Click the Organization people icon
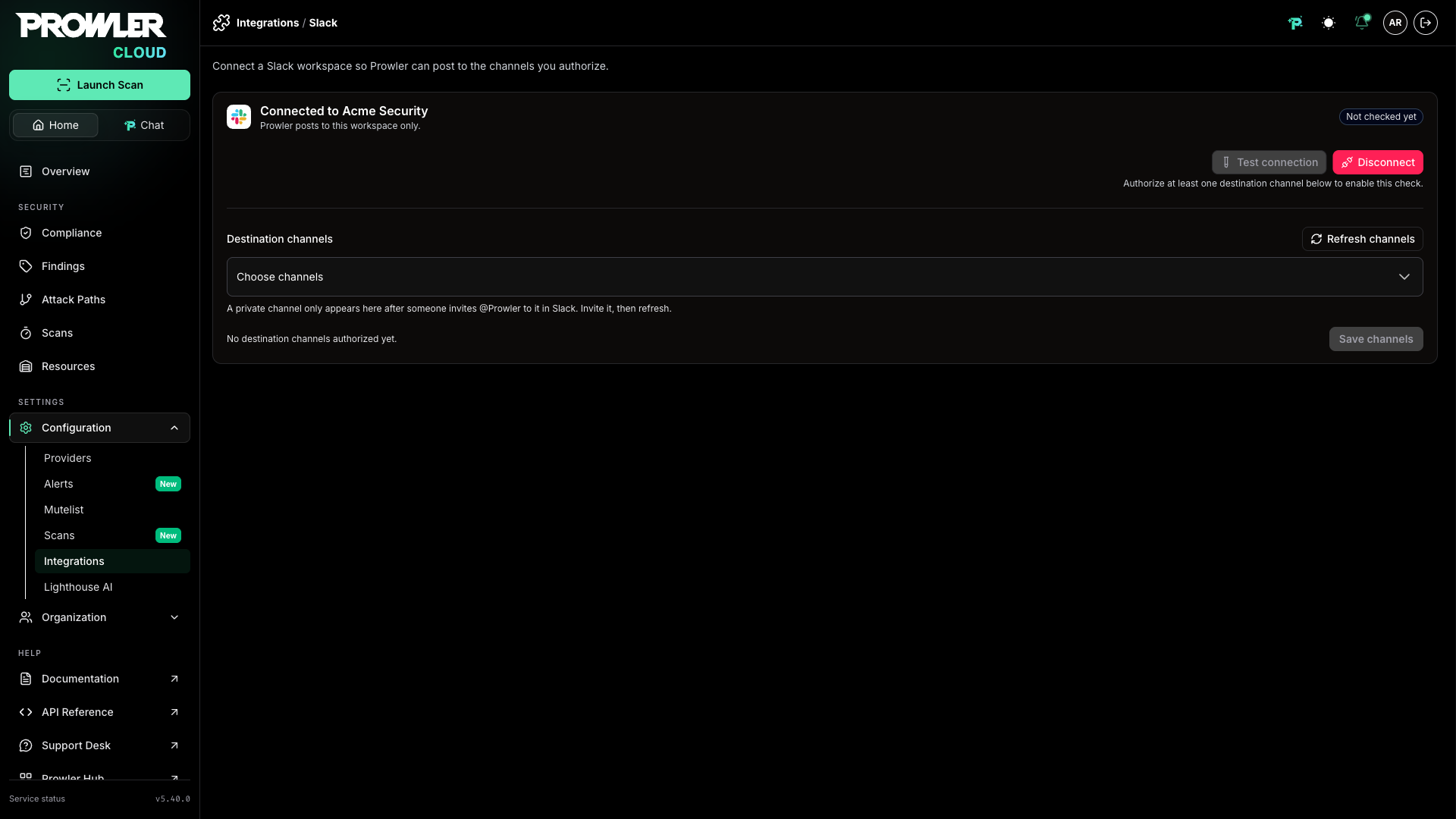 (x=26, y=617)
